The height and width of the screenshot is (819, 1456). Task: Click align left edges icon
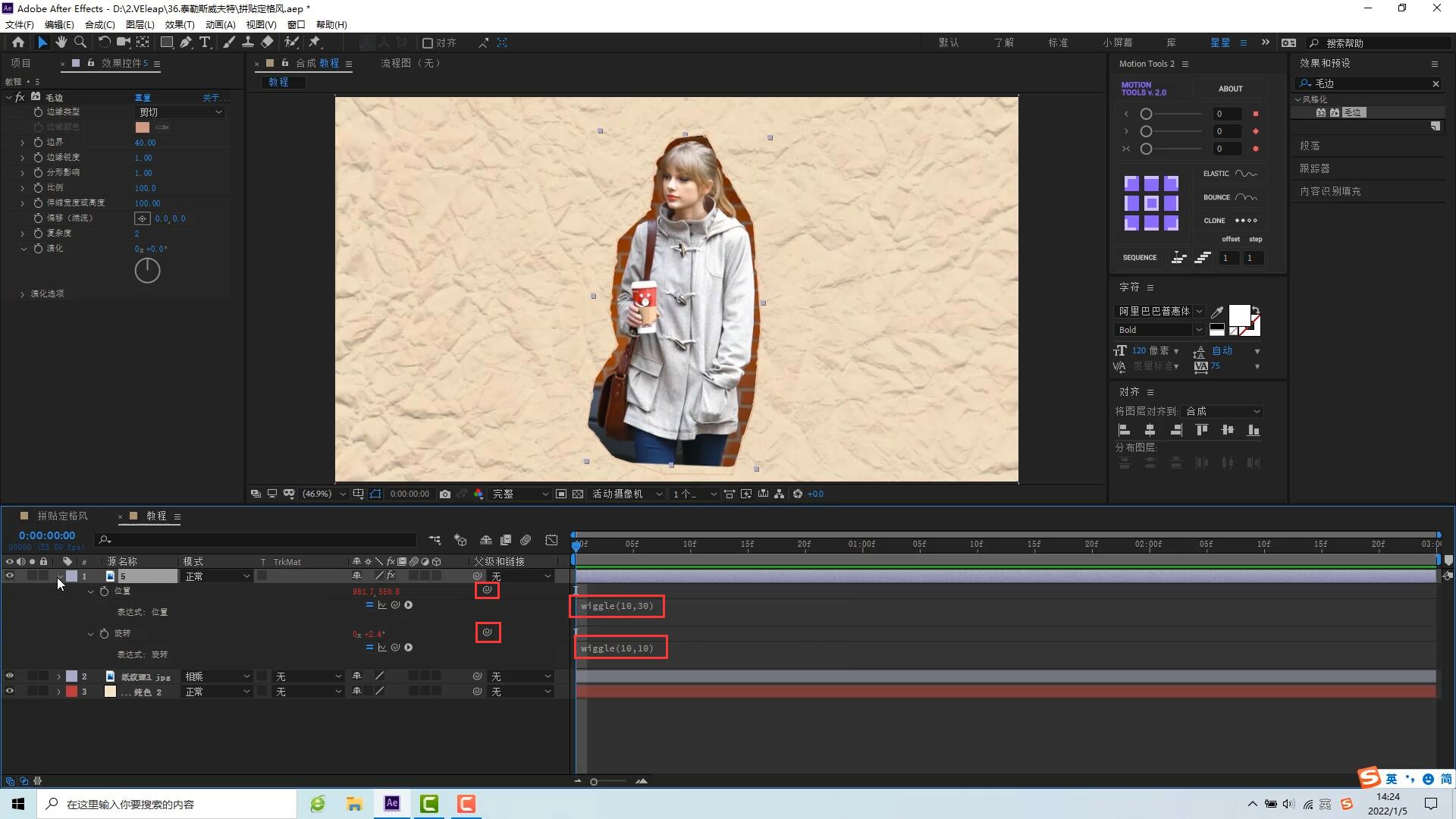[x=1125, y=430]
